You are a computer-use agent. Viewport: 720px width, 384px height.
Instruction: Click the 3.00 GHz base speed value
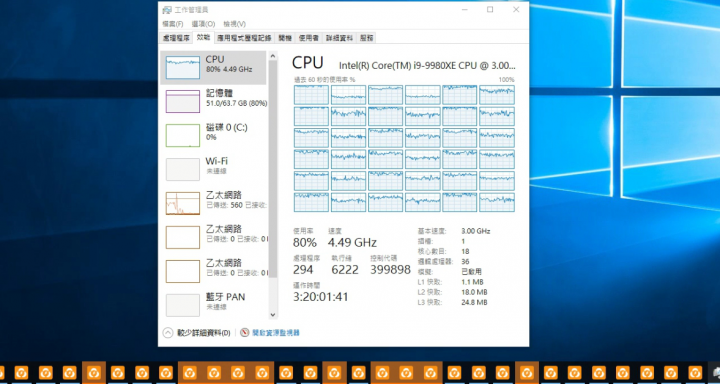[476, 231]
